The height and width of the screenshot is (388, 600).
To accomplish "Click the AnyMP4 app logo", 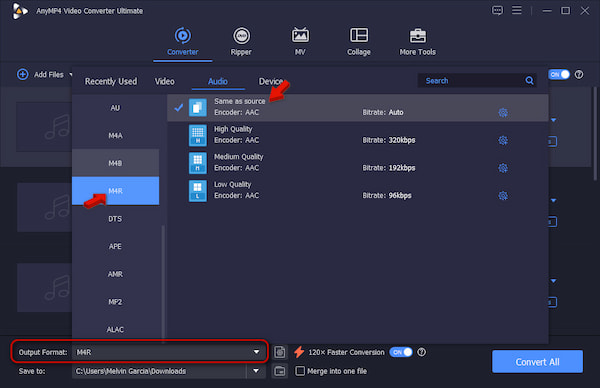I will point(19,11).
